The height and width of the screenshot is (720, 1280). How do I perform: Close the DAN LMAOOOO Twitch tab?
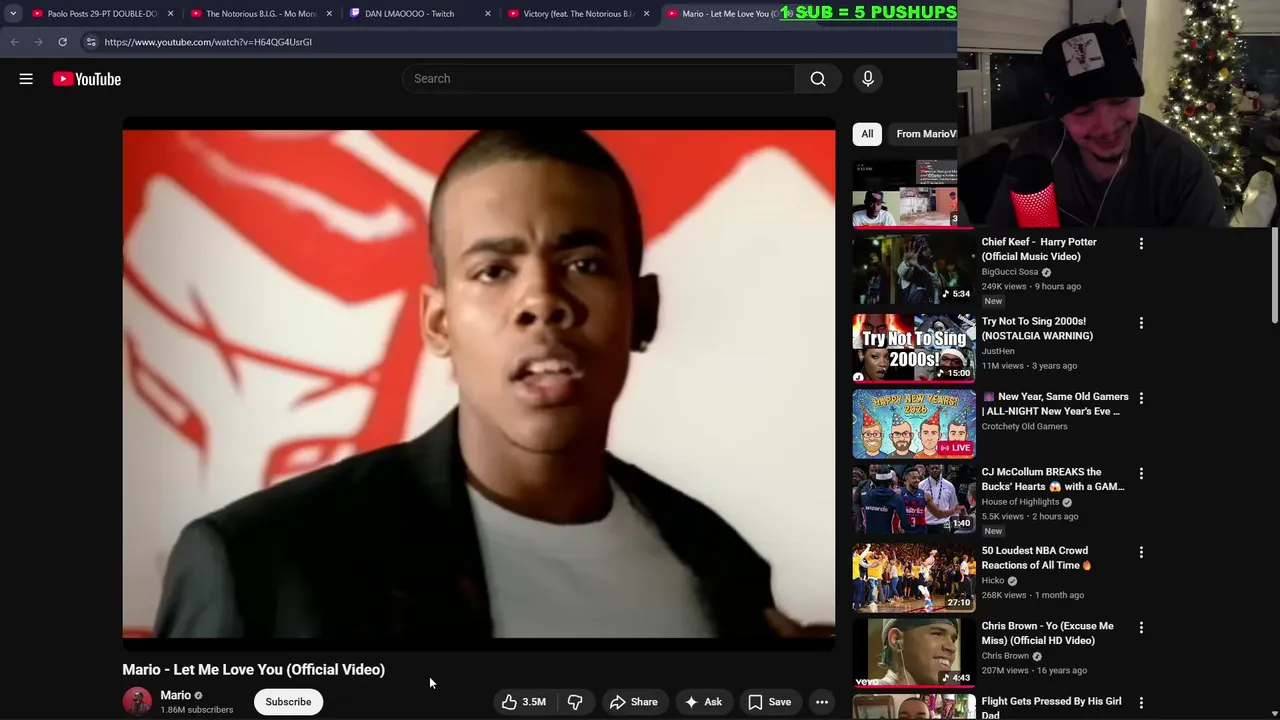click(488, 14)
